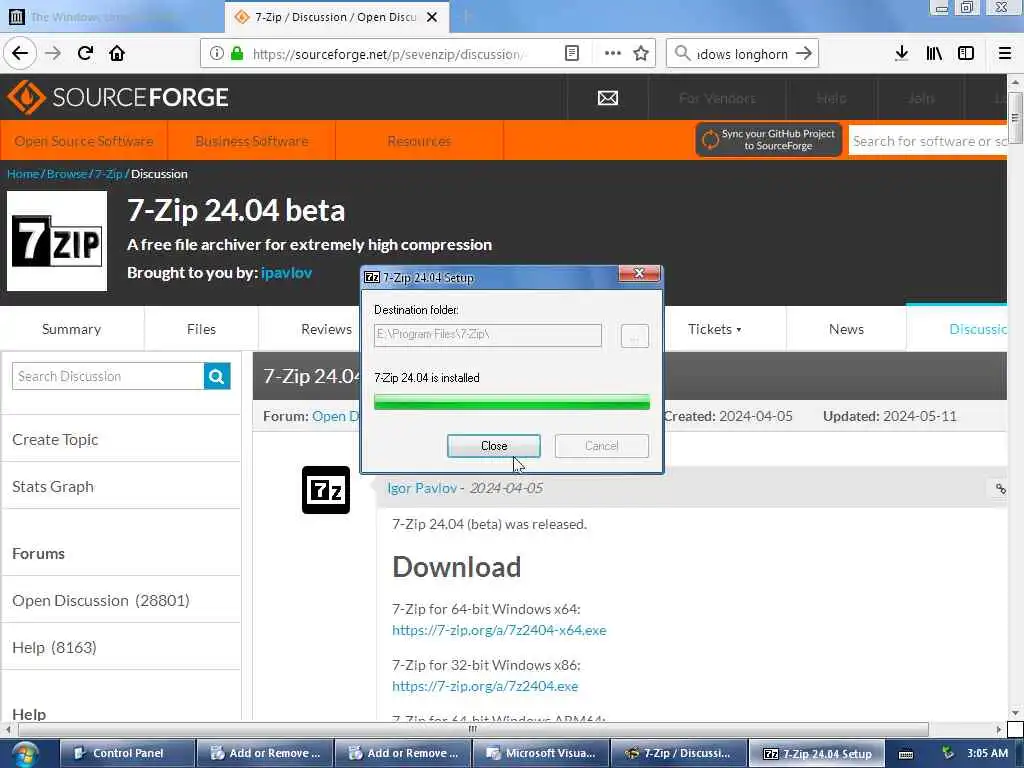Click the For Vendors header link
Viewport: 1024px width, 768px height.
click(717, 98)
